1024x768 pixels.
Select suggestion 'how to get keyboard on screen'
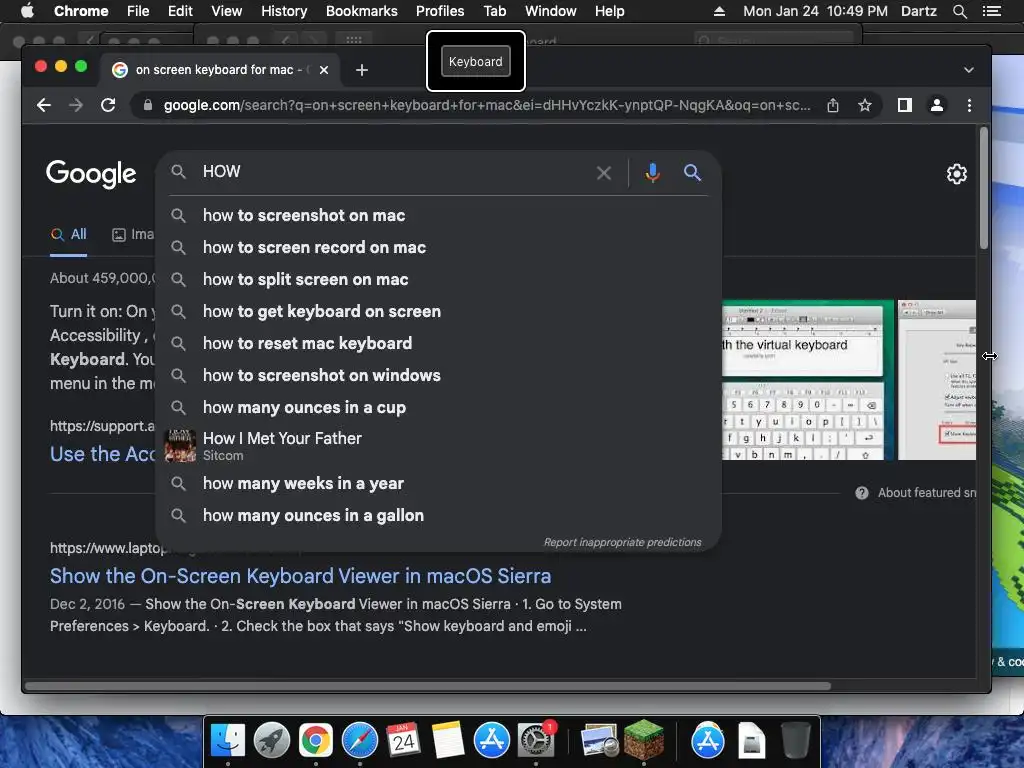click(438, 312)
